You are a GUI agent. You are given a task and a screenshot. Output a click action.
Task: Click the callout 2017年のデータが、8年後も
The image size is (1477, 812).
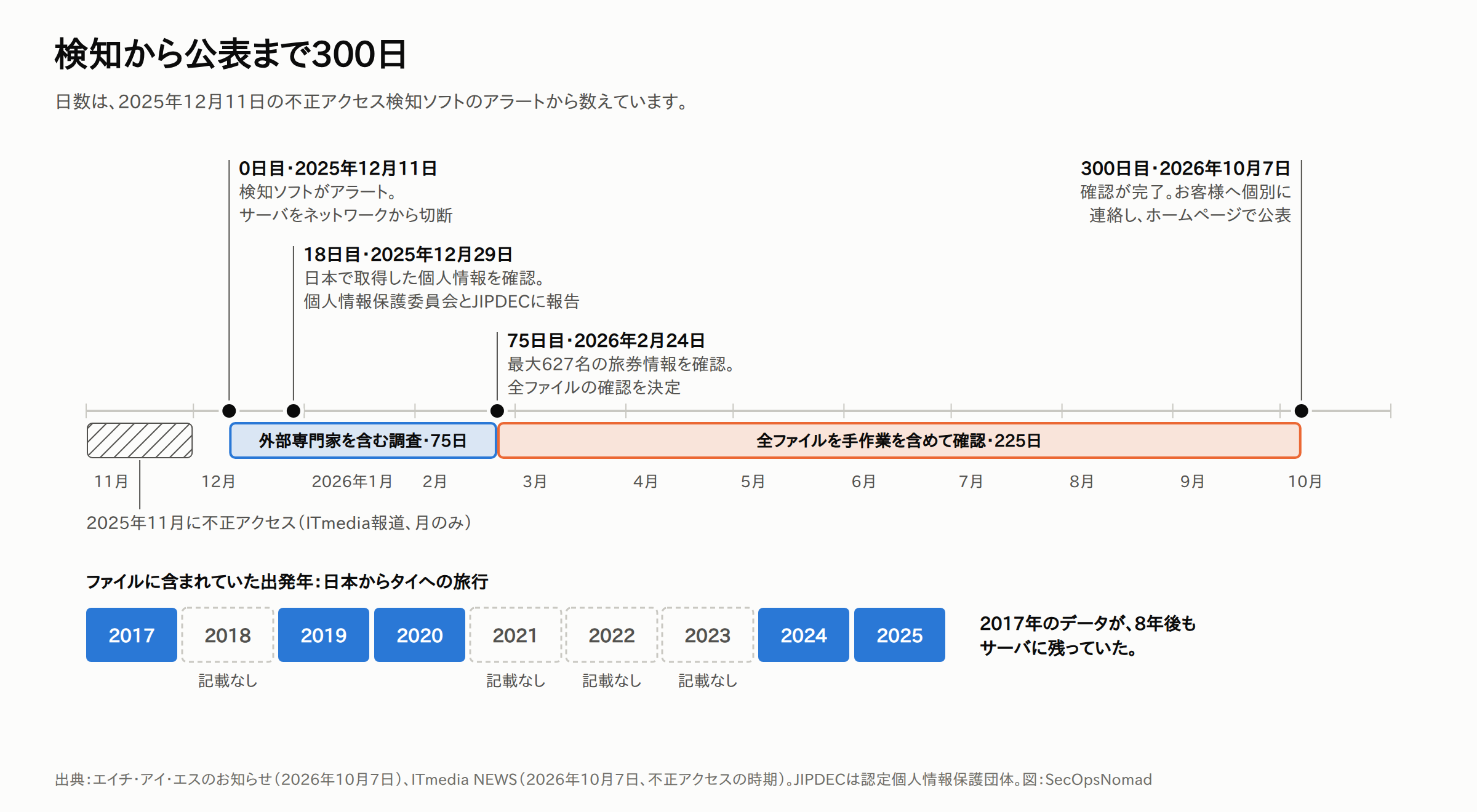pos(1087,623)
